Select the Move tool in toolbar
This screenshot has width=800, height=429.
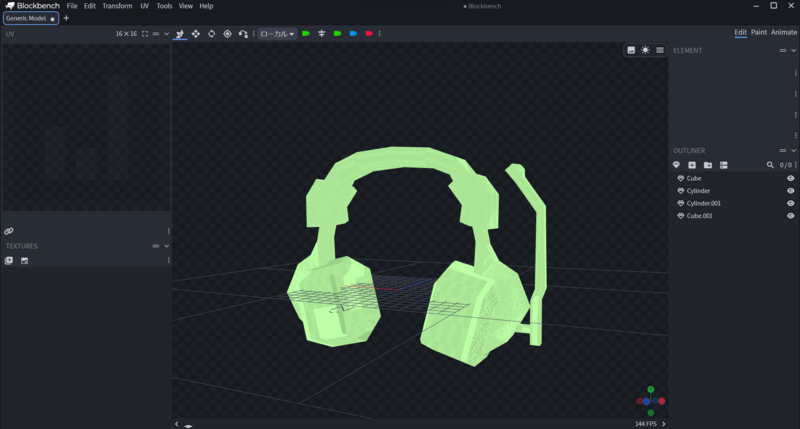point(195,34)
